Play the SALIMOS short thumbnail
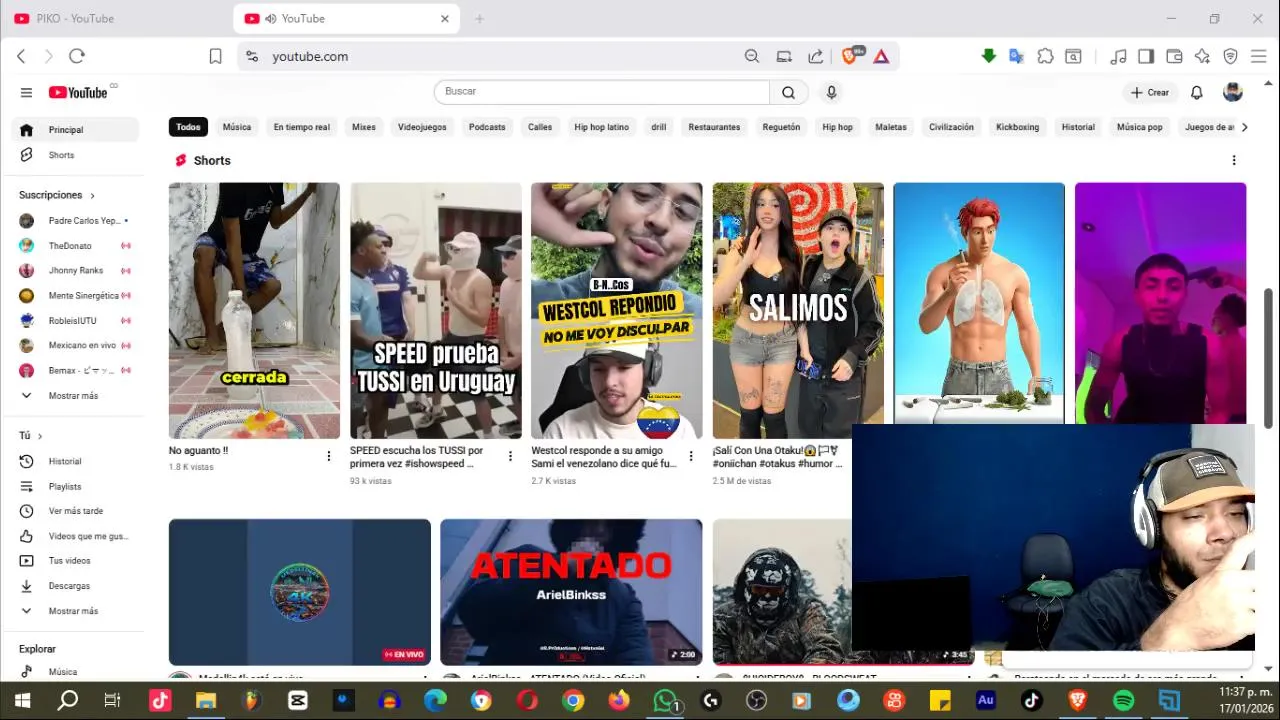This screenshot has width=1280, height=720. (798, 310)
